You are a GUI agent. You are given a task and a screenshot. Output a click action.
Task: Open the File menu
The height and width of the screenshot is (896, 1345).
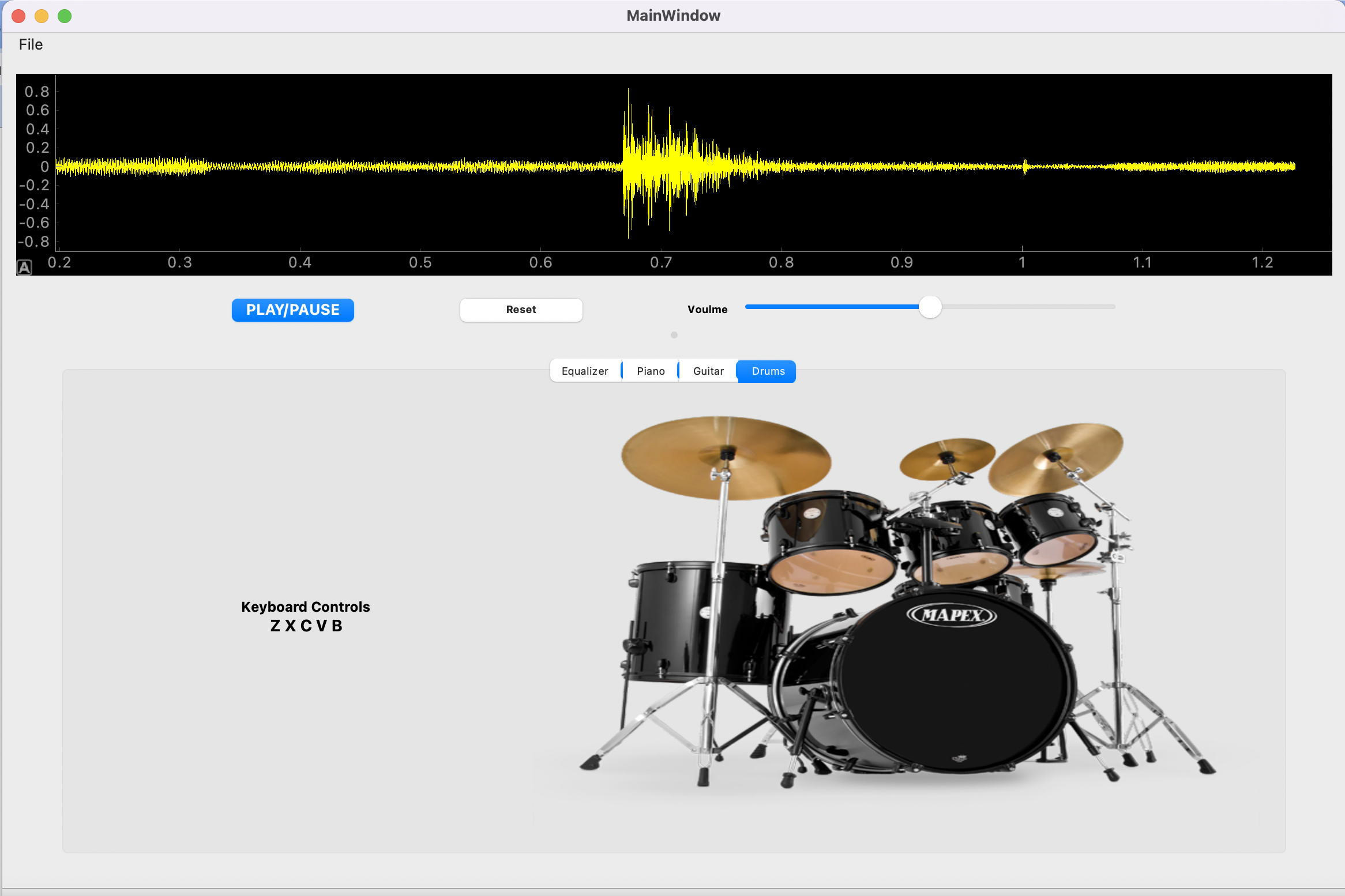tap(31, 44)
